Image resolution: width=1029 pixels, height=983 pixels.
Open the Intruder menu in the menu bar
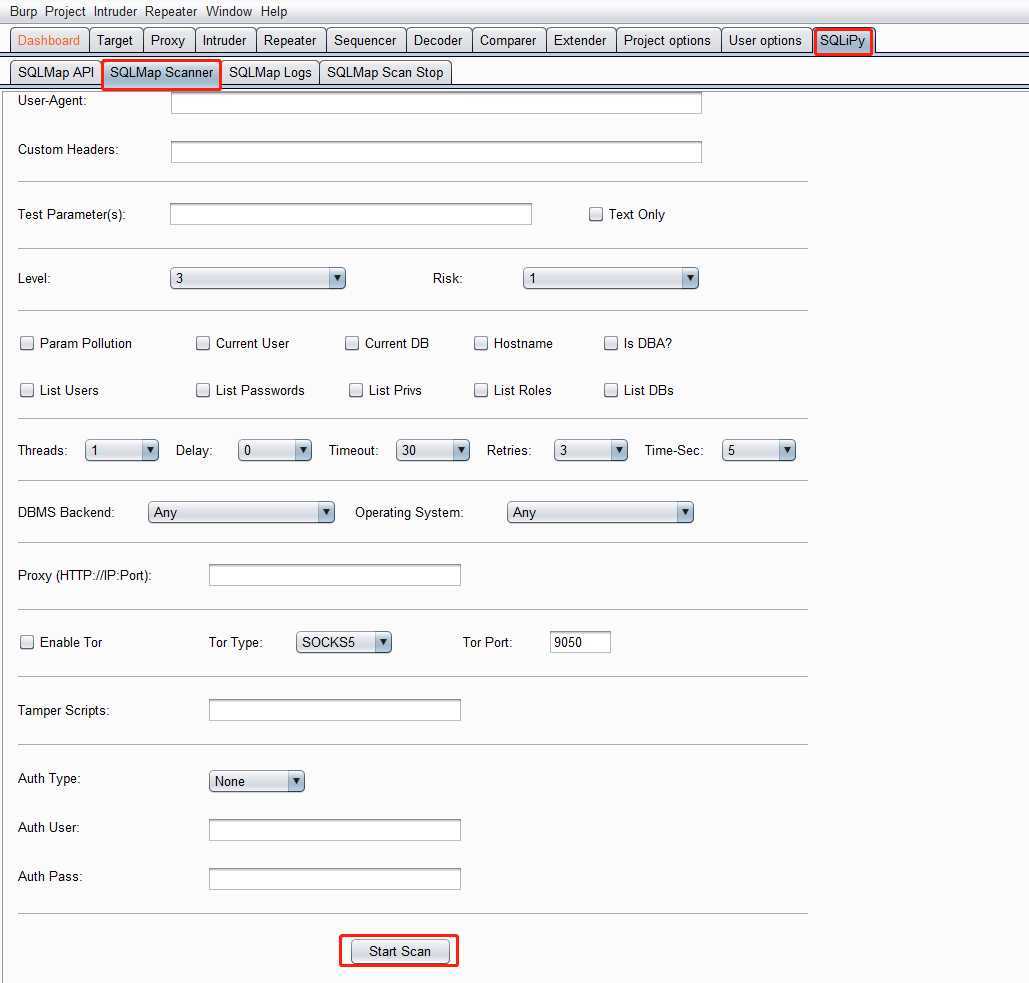(116, 11)
